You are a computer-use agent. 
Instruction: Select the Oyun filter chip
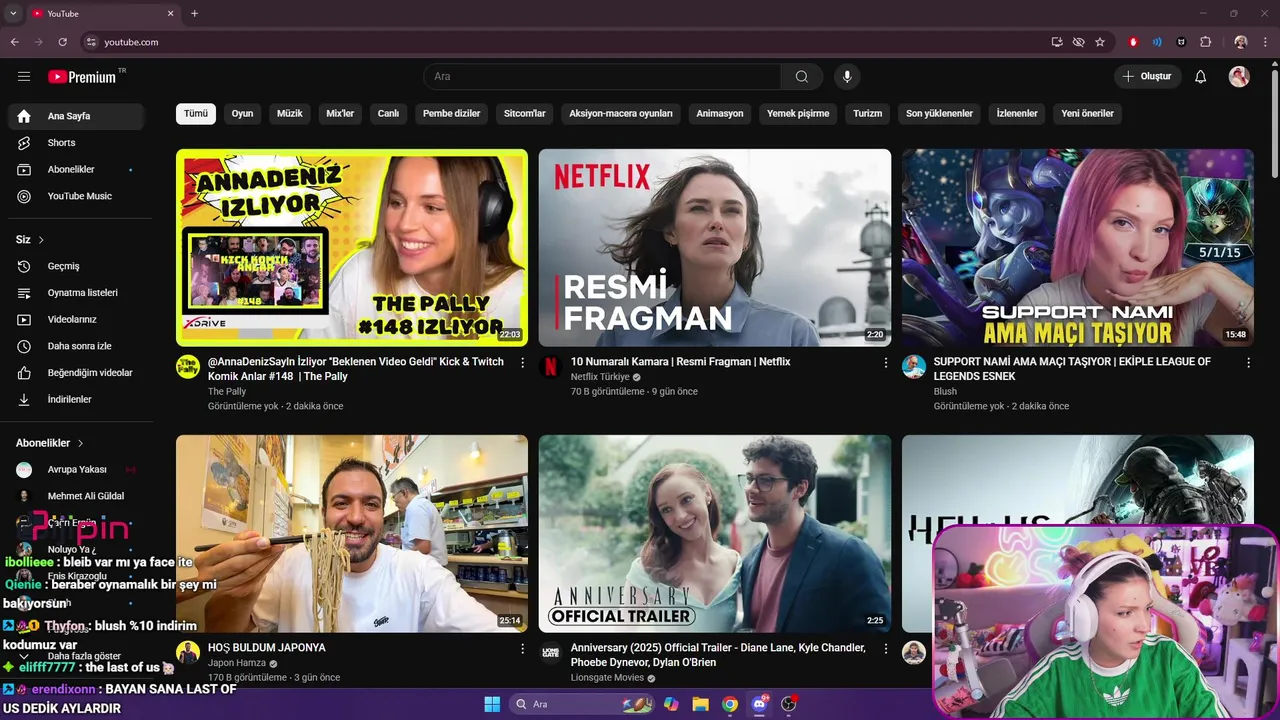pyautogui.click(x=242, y=114)
